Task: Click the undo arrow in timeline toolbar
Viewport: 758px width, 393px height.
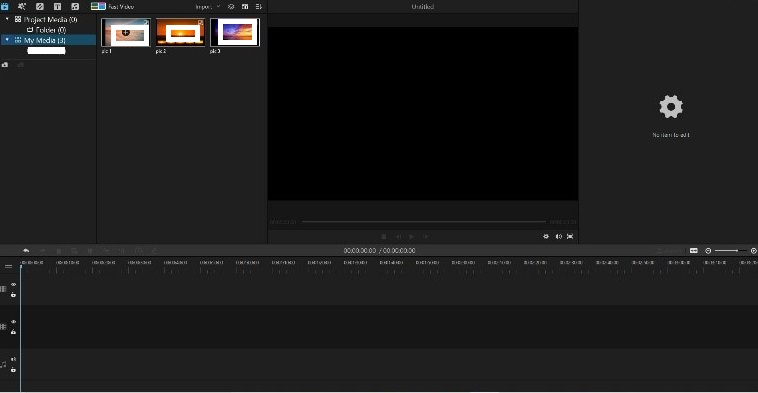Action: point(26,250)
